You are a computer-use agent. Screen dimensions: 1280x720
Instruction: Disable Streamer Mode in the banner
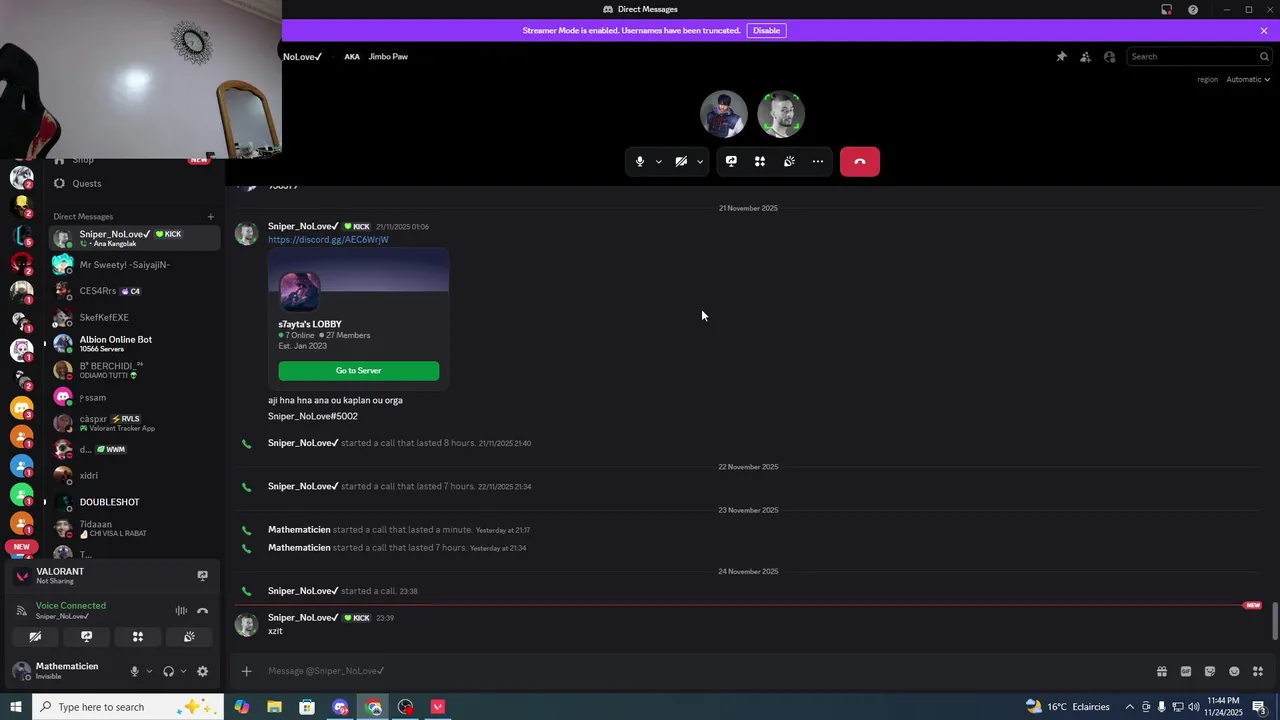pyautogui.click(x=766, y=31)
